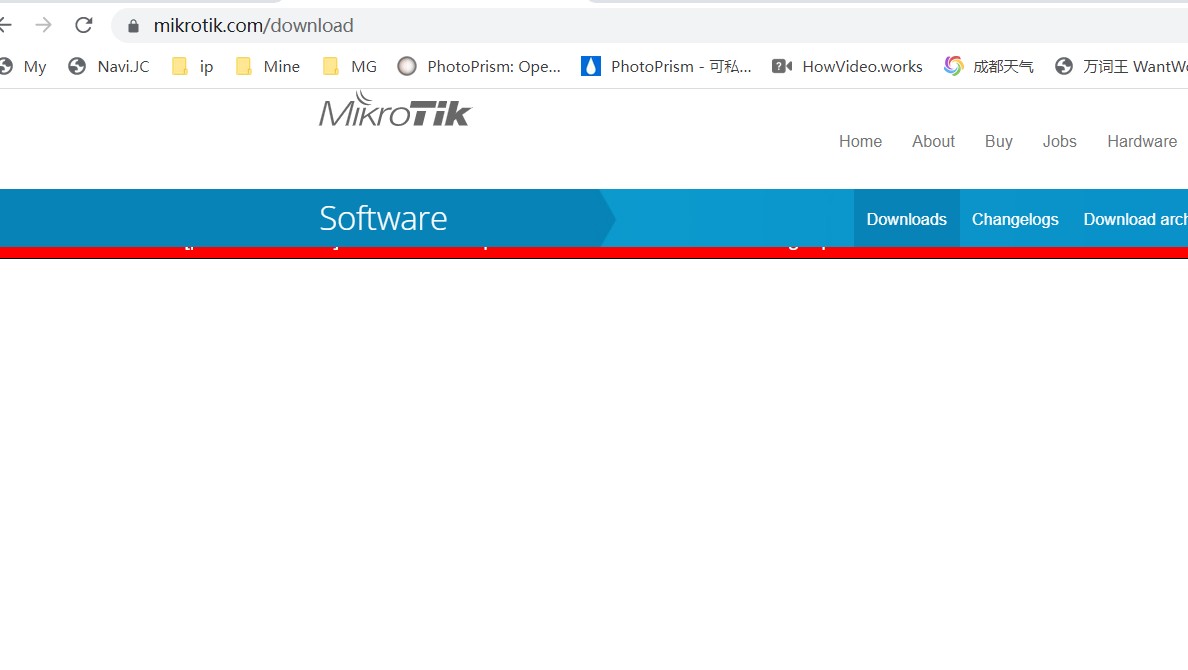Open the About nav item
Viewport: 1188px width, 670px height.
pyautogui.click(x=933, y=142)
